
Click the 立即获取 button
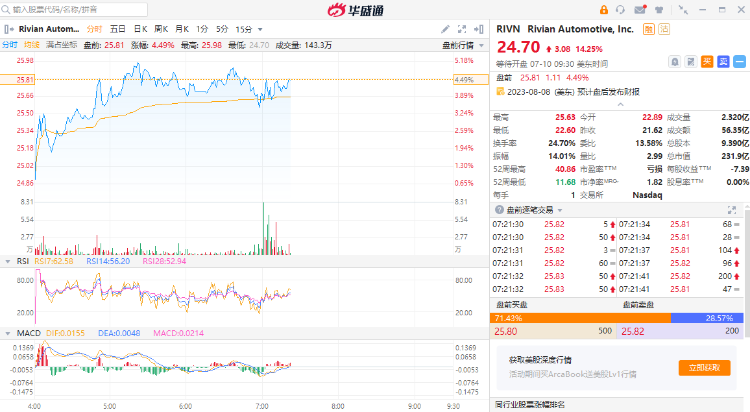pyautogui.click(x=704, y=368)
